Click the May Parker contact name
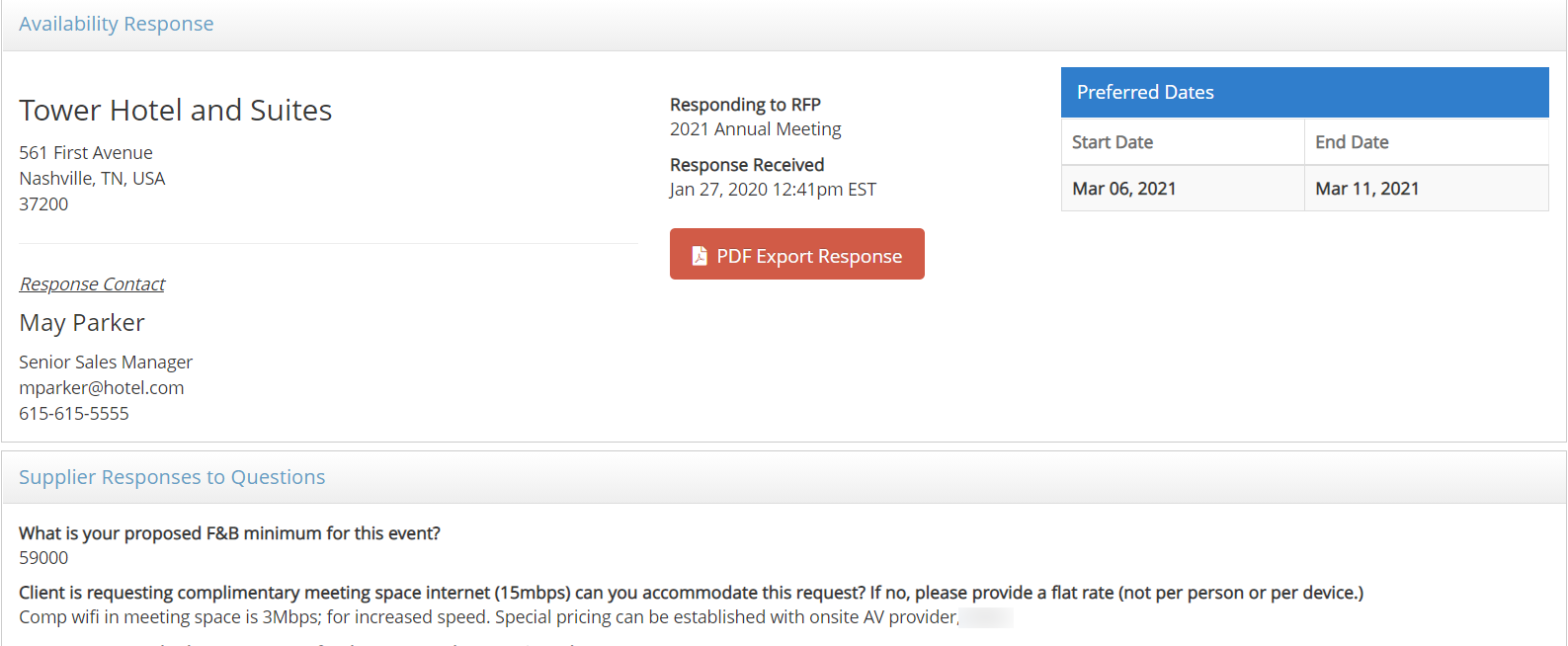 (x=82, y=323)
